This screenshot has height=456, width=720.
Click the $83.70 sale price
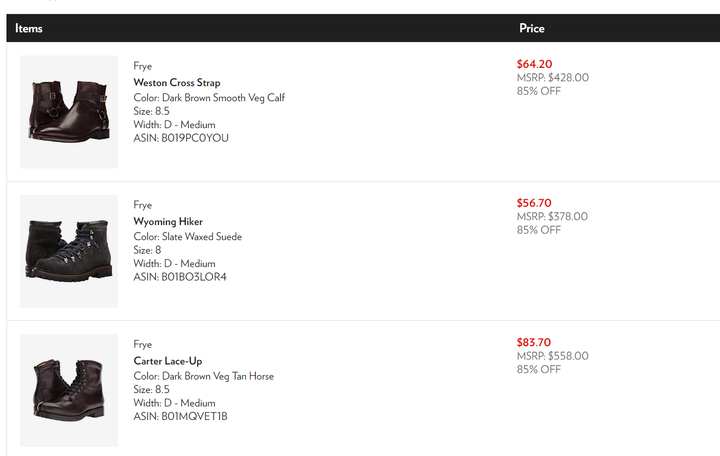click(x=534, y=343)
